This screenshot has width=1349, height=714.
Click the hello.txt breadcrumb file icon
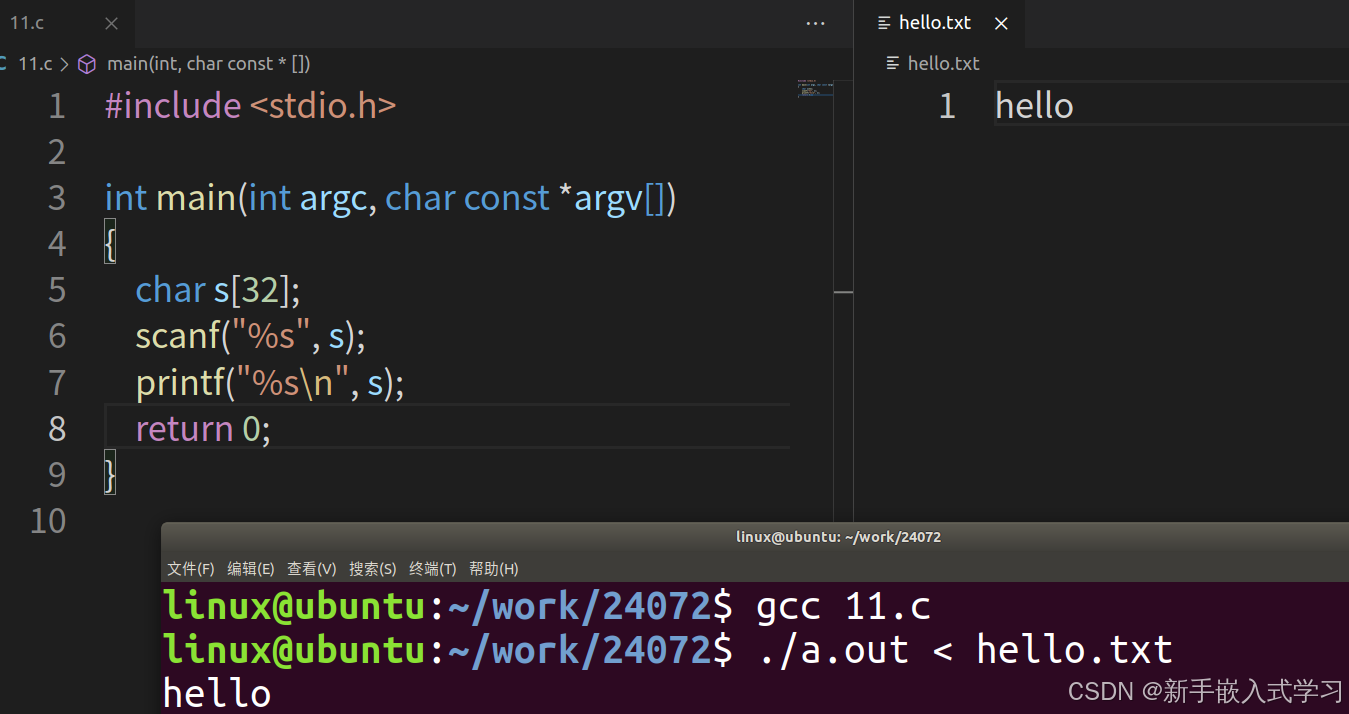pyautogui.click(x=893, y=64)
